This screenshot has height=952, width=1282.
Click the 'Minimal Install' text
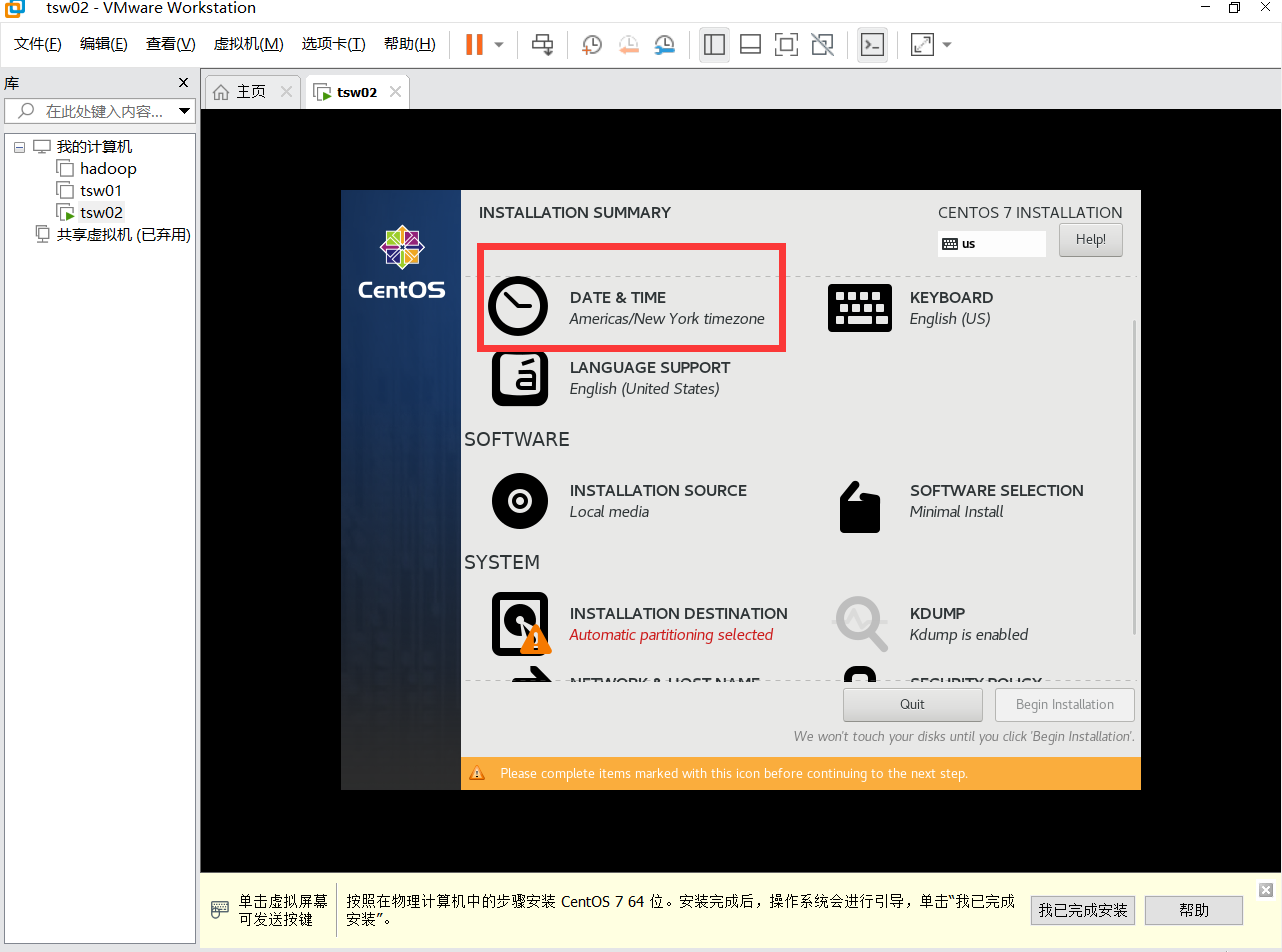point(956,512)
